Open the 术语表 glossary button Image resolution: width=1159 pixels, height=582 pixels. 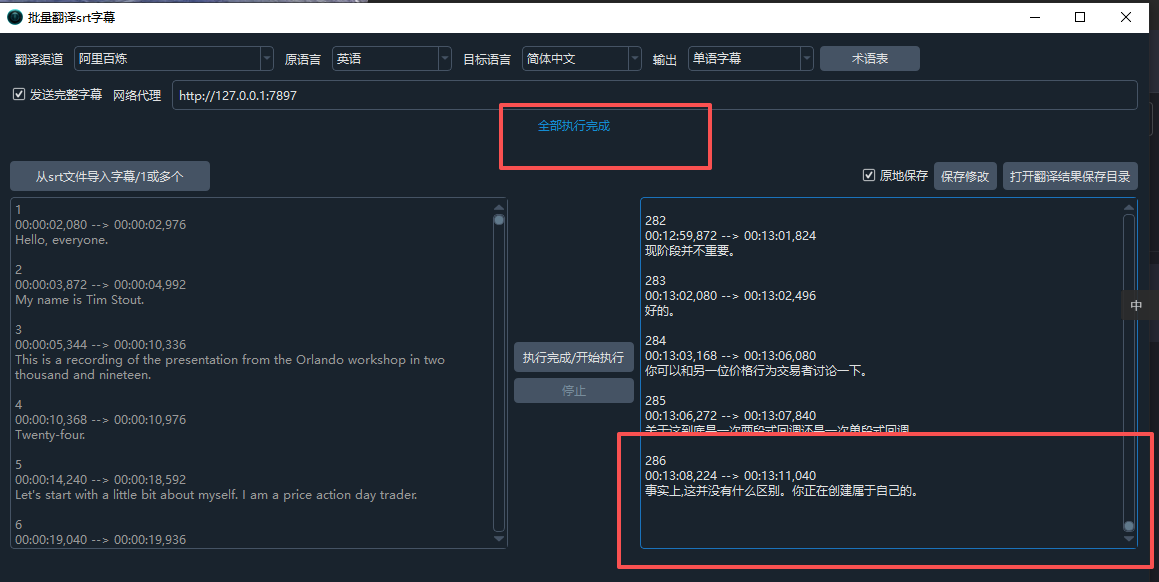pyautogui.click(x=869, y=59)
